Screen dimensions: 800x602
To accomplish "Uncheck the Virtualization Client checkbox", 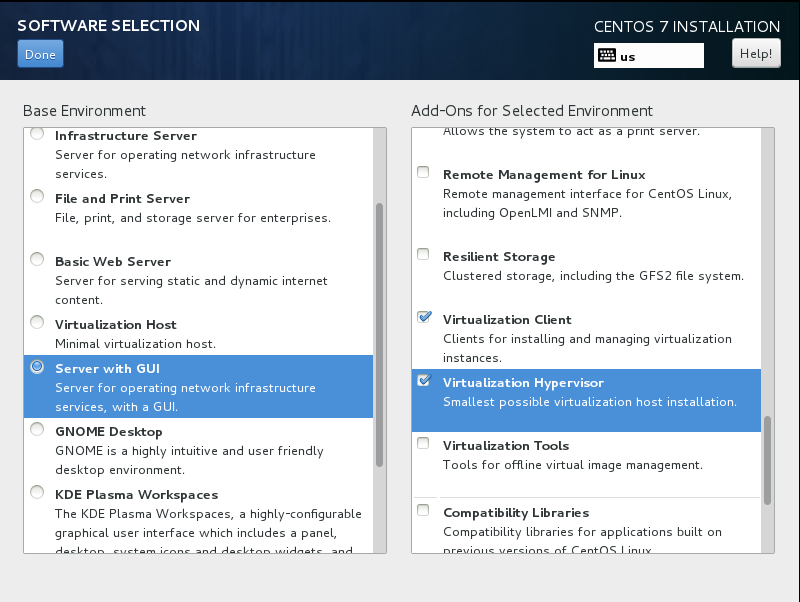I will point(423,317).
